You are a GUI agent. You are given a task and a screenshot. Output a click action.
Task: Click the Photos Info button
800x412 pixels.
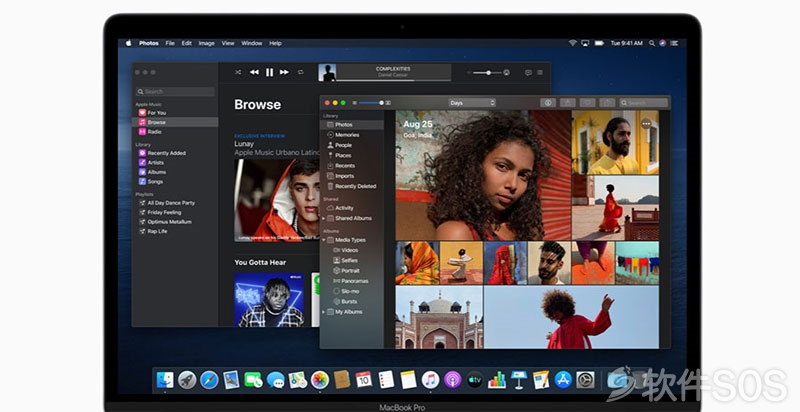point(548,103)
